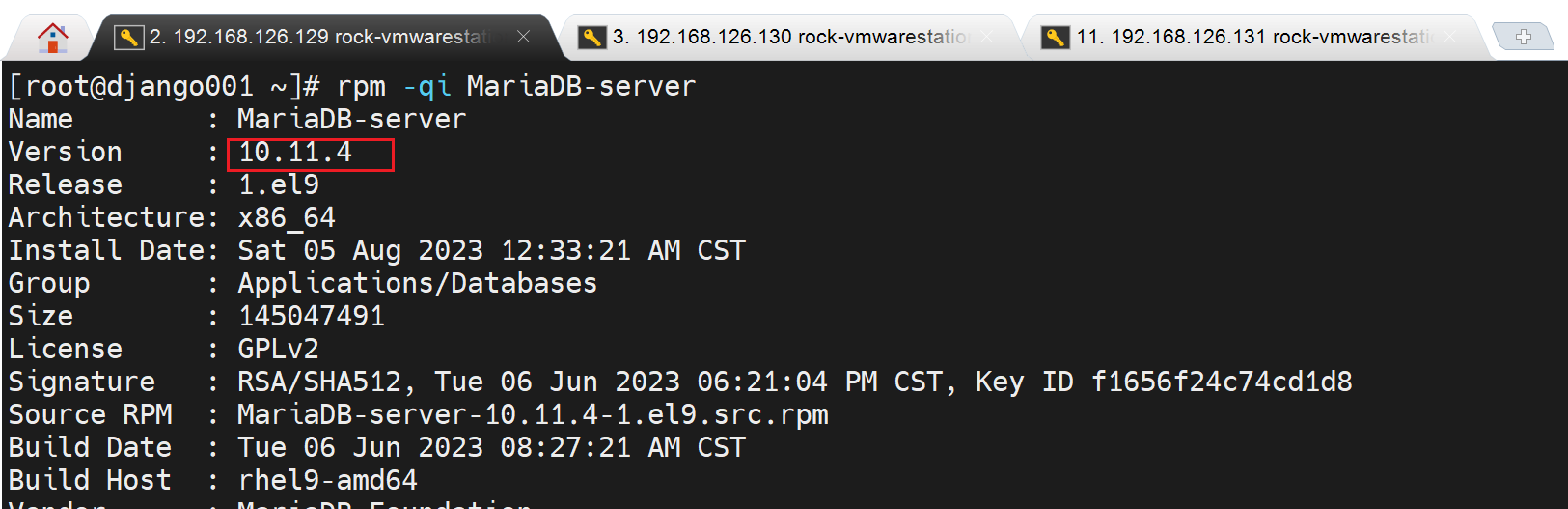Click the Size value 145047491
1568x509 pixels.
(311, 317)
